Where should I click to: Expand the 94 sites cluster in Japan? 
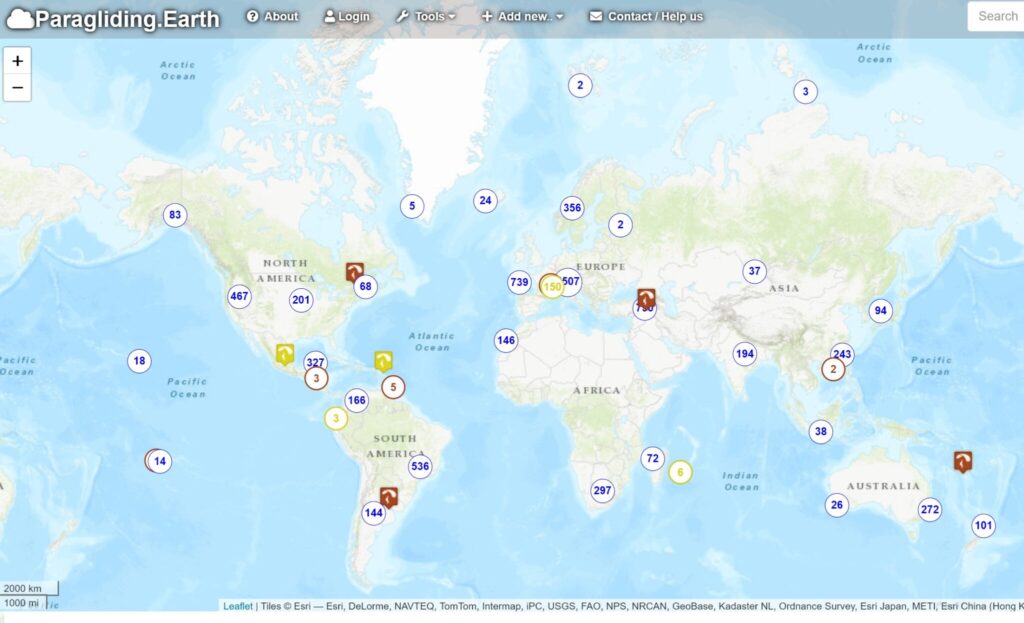[x=881, y=311]
